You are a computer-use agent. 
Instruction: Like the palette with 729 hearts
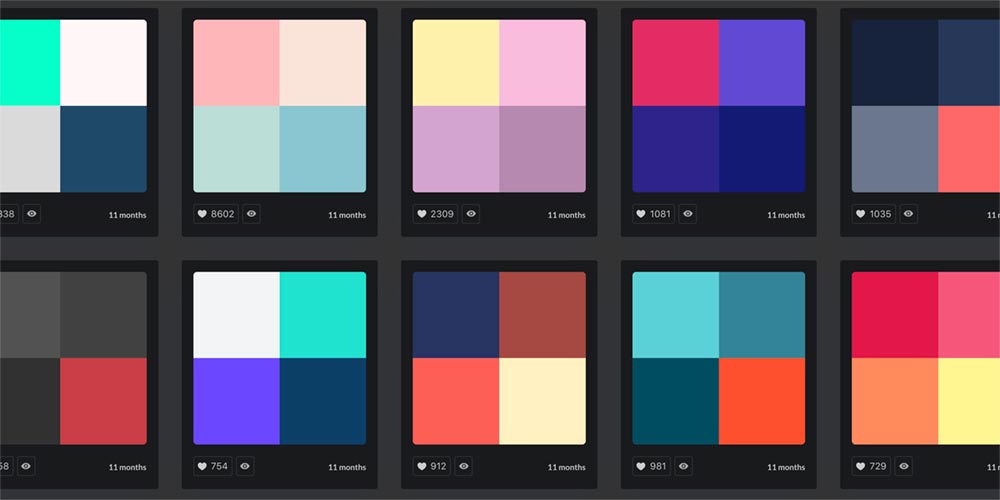coord(871,466)
